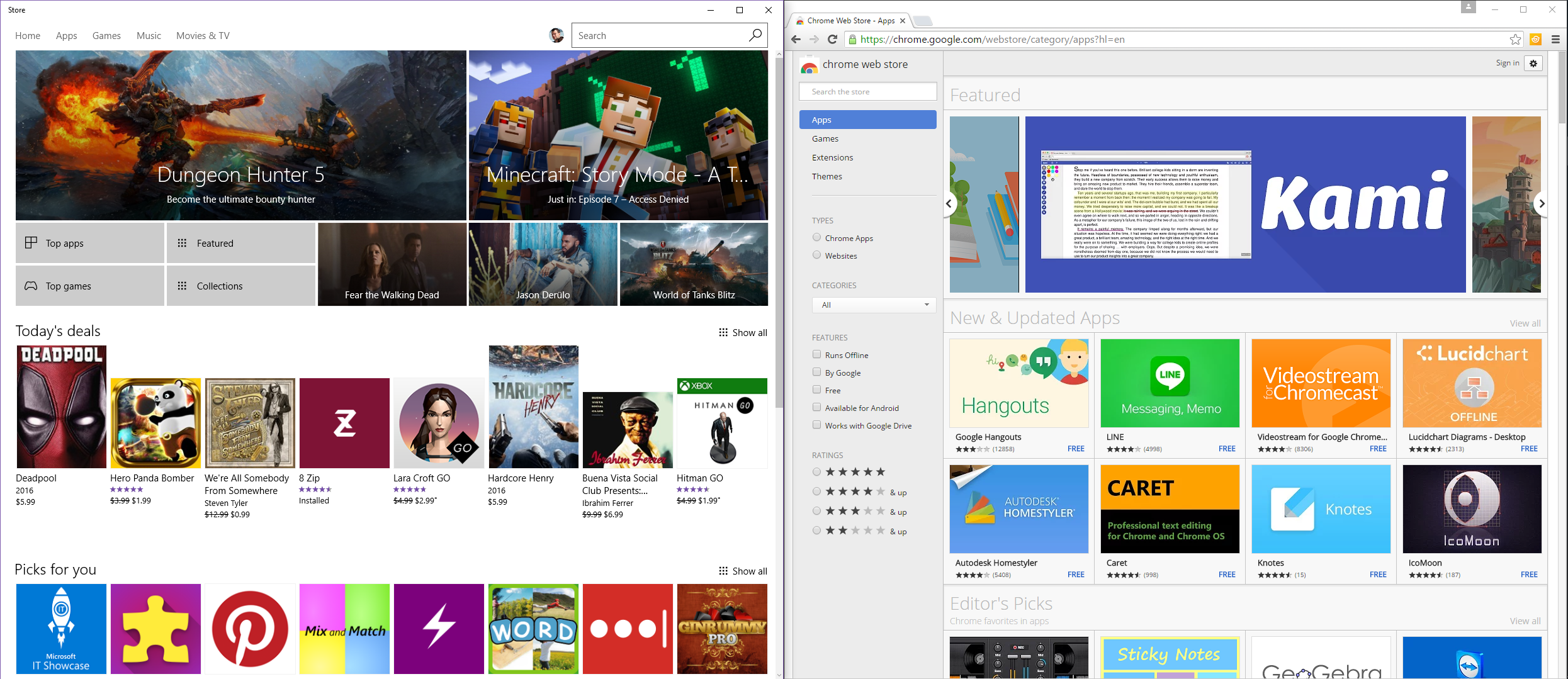Enable the Runs Offline checkbox
Image resolution: width=1568 pixels, height=679 pixels.
point(816,354)
